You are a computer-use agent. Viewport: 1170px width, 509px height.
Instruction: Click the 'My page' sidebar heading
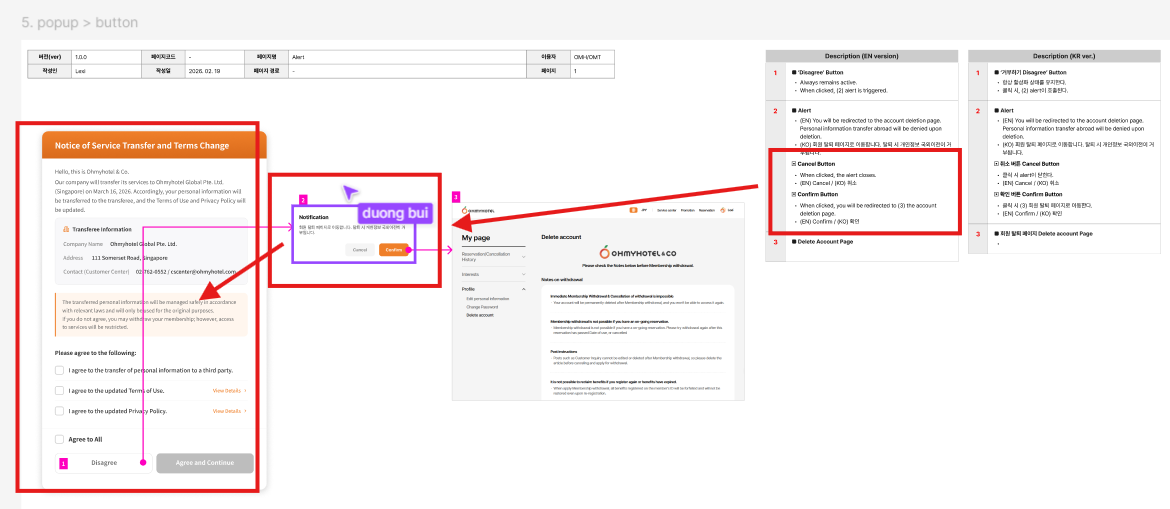coord(476,238)
